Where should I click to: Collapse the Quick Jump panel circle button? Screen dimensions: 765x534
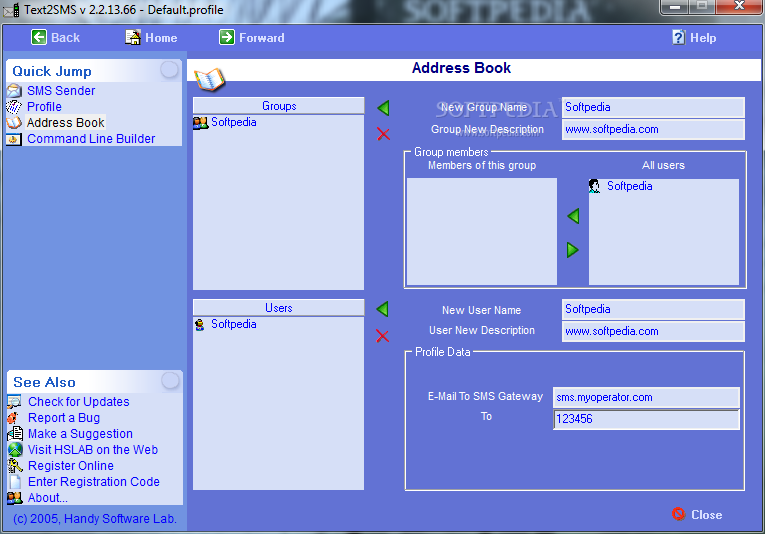[169, 70]
